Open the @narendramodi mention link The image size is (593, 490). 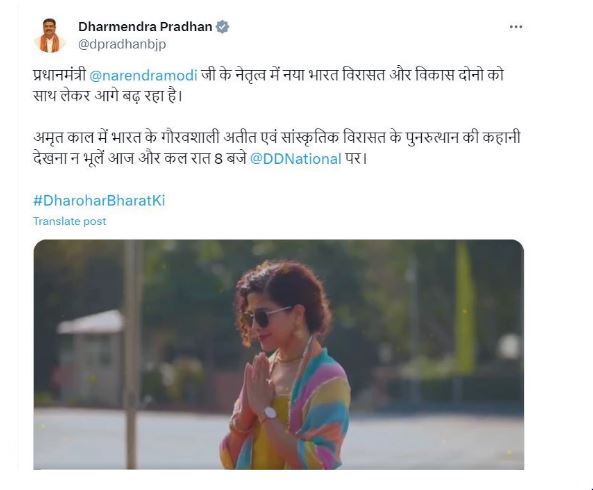pos(143,75)
